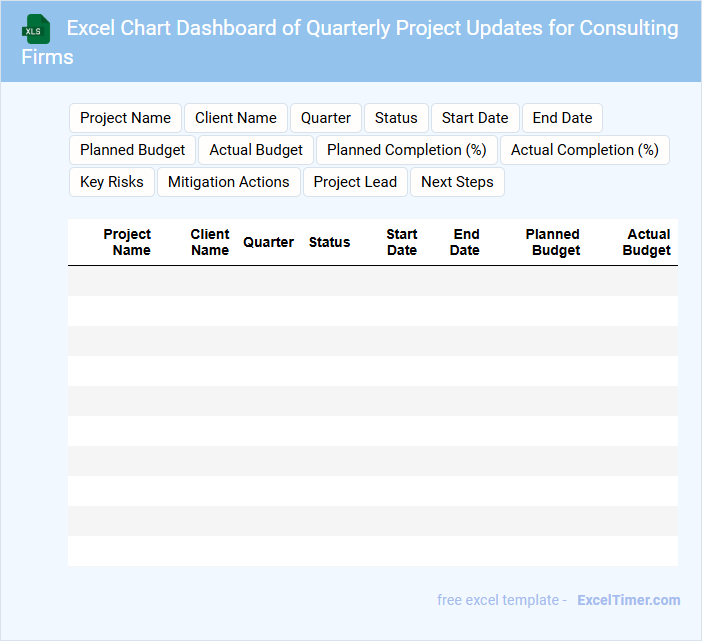
Task: Click the dashboard title heading text
Action: click(x=372, y=28)
